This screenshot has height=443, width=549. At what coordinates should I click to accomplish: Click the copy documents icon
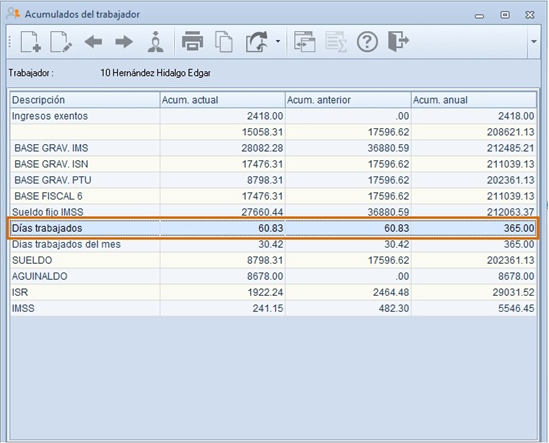point(224,42)
